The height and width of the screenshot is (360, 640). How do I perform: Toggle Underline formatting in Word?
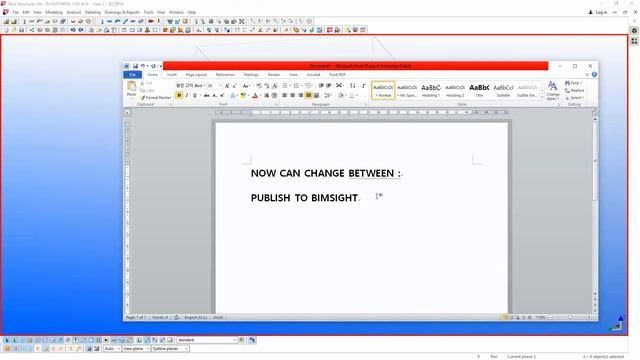(x=195, y=95)
